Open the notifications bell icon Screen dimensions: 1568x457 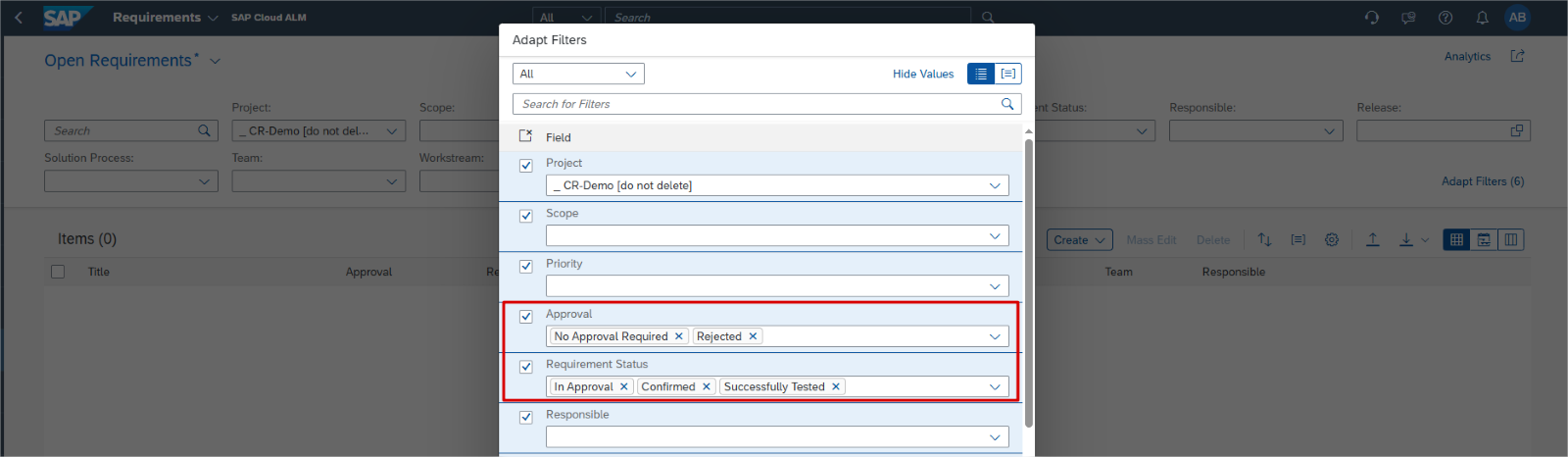1482,18
